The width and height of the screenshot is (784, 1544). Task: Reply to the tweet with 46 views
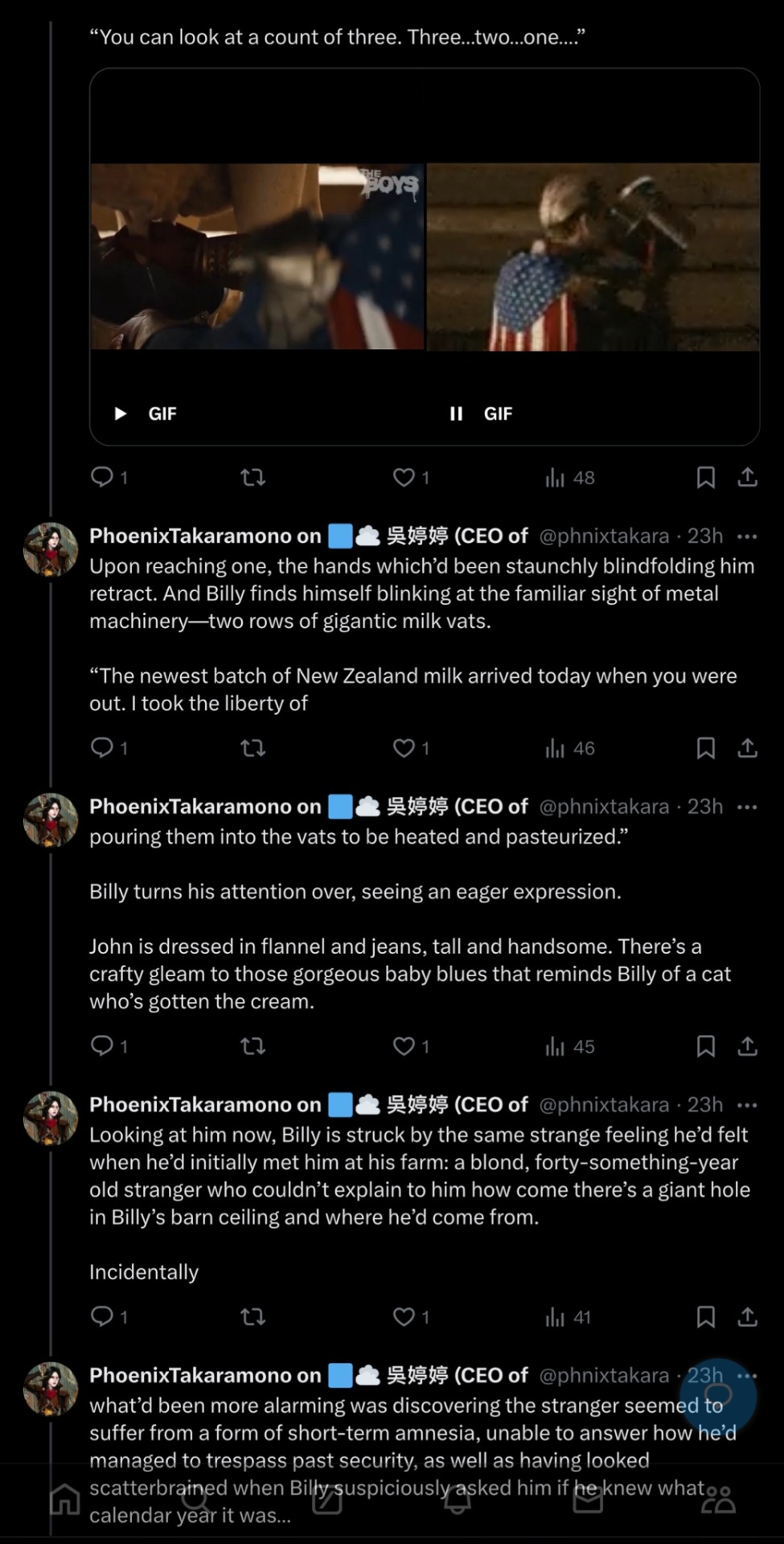pyautogui.click(x=102, y=748)
